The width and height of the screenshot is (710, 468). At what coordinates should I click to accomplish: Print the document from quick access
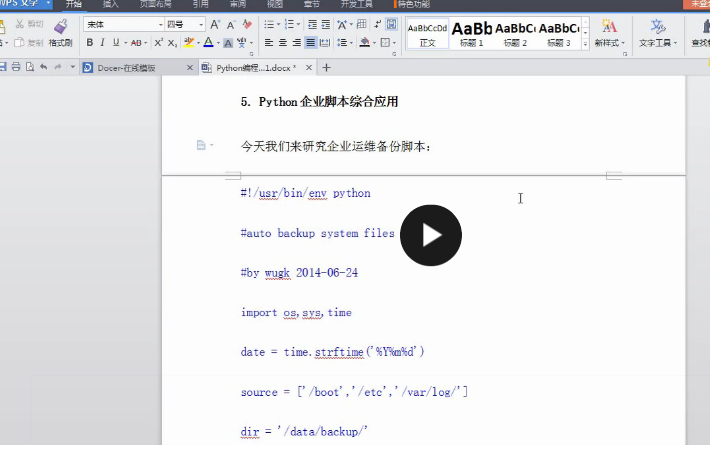(x=16, y=67)
